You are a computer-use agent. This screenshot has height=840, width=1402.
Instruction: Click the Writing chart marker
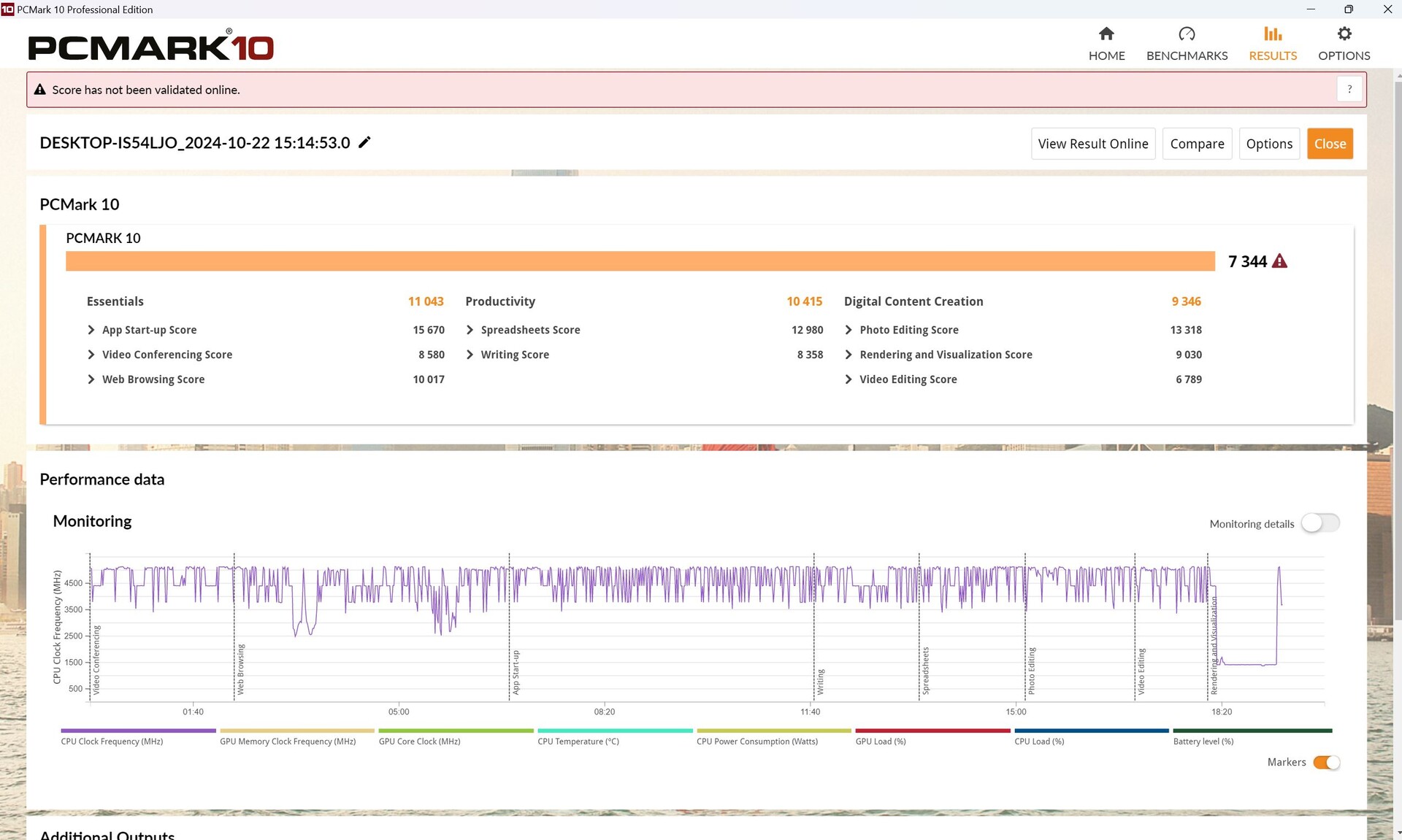click(x=820, y=682)
